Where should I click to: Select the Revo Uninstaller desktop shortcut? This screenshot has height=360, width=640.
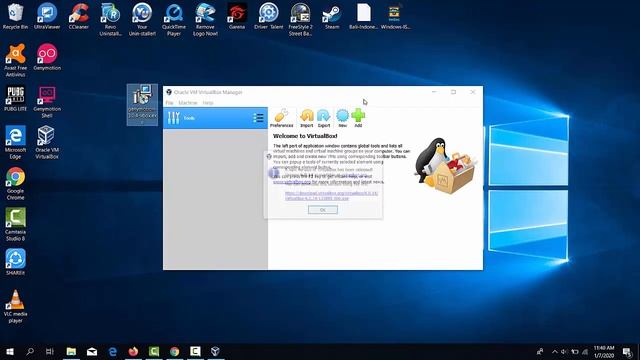pyautogui.click(x=110, y=20)
